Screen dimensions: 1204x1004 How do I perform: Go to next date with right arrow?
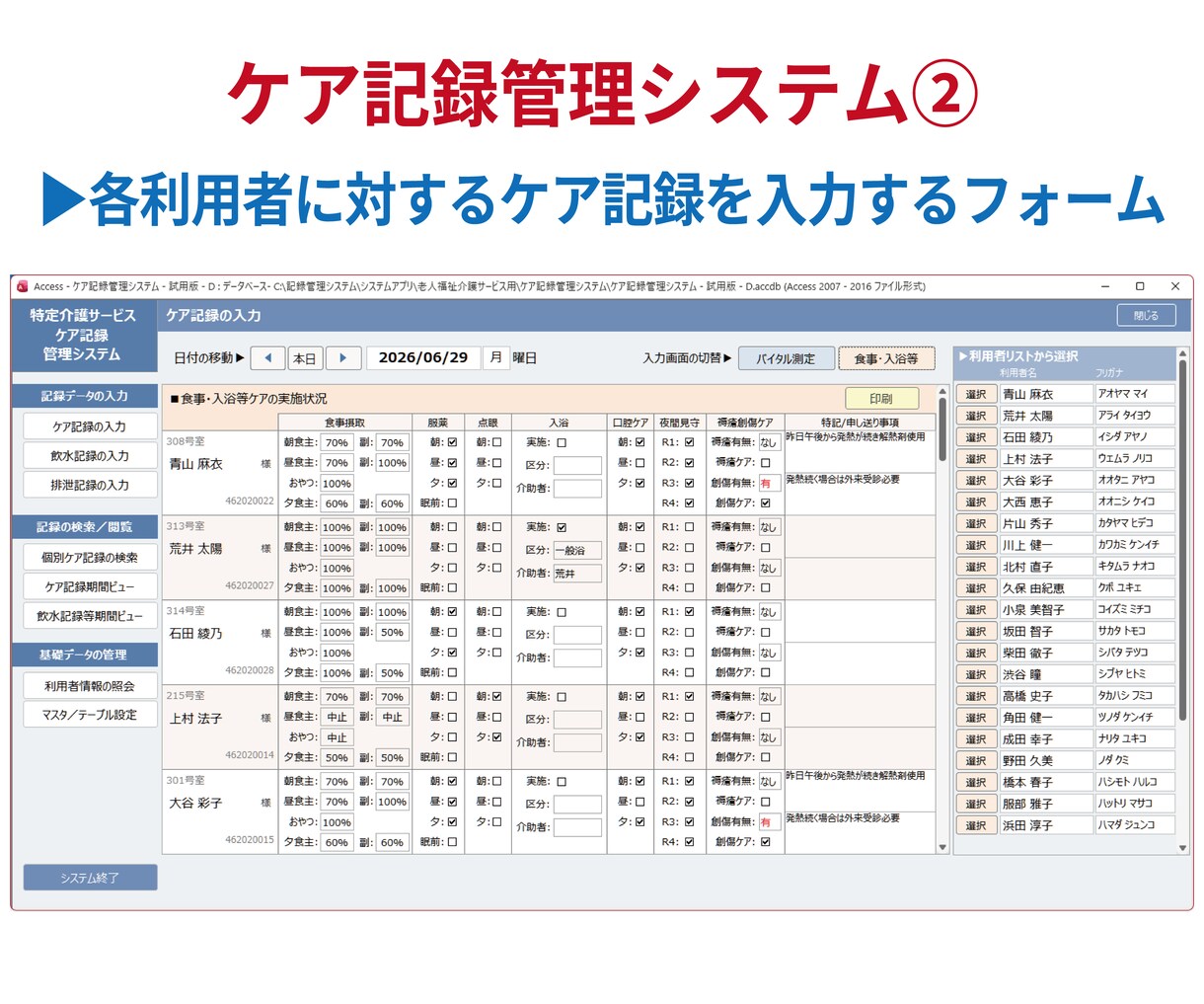click(342, 358)
